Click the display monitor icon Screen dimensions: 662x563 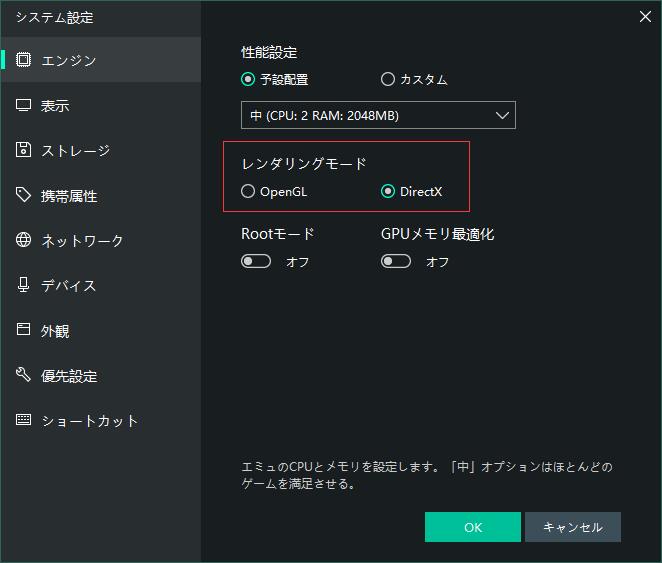coord(24,105)
